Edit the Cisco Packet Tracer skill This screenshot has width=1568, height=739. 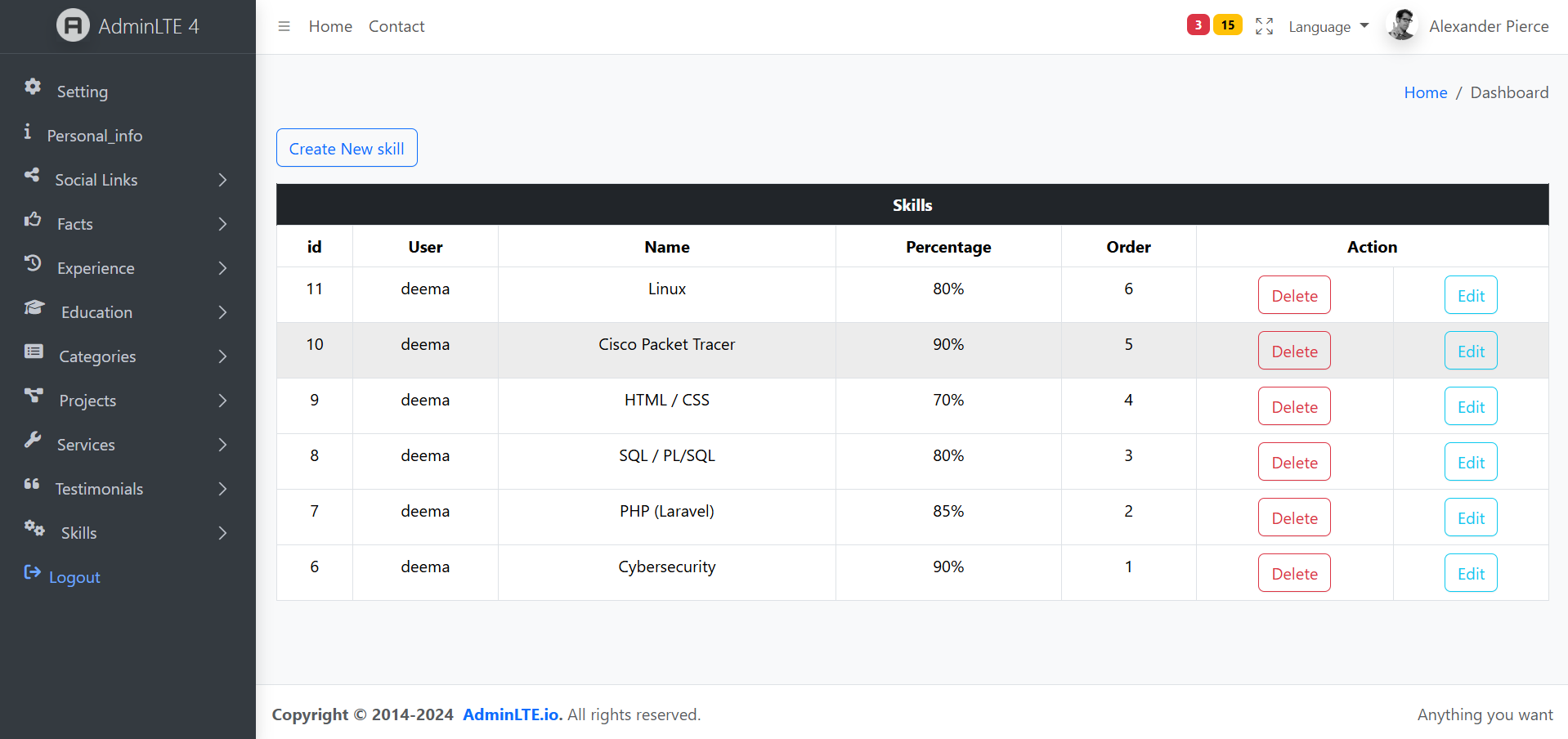[1471, 351]
